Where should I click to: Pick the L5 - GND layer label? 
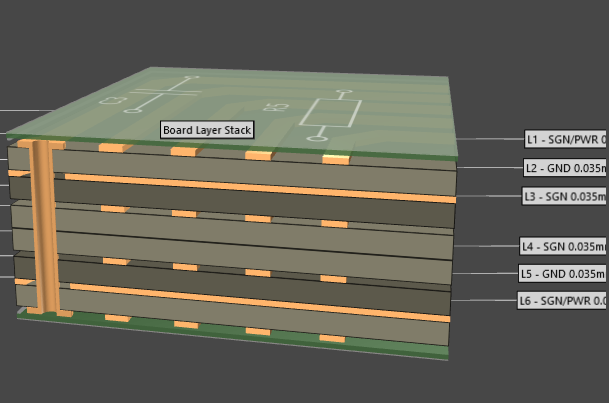pyautogui.click(x=563, y=273)
